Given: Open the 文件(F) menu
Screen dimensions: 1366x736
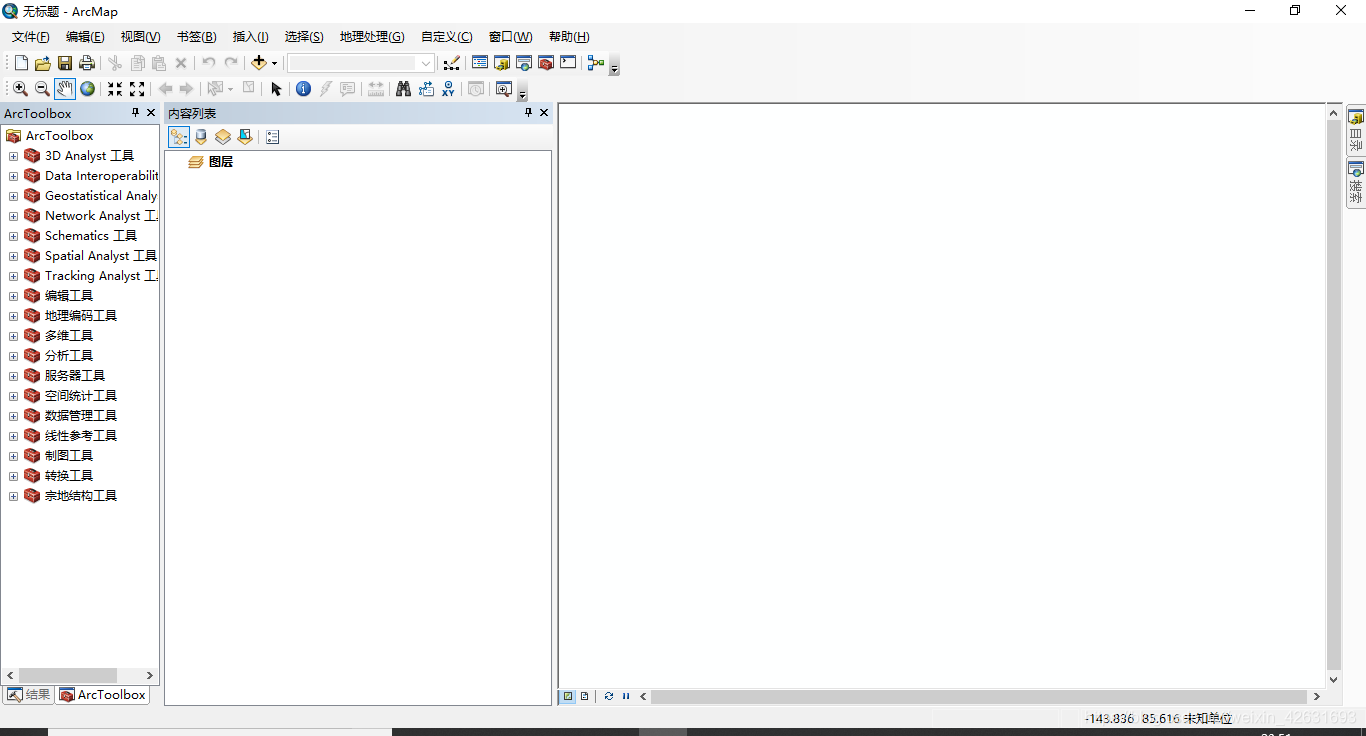Looking at the screenshot, I should click(x=31, y=37).
